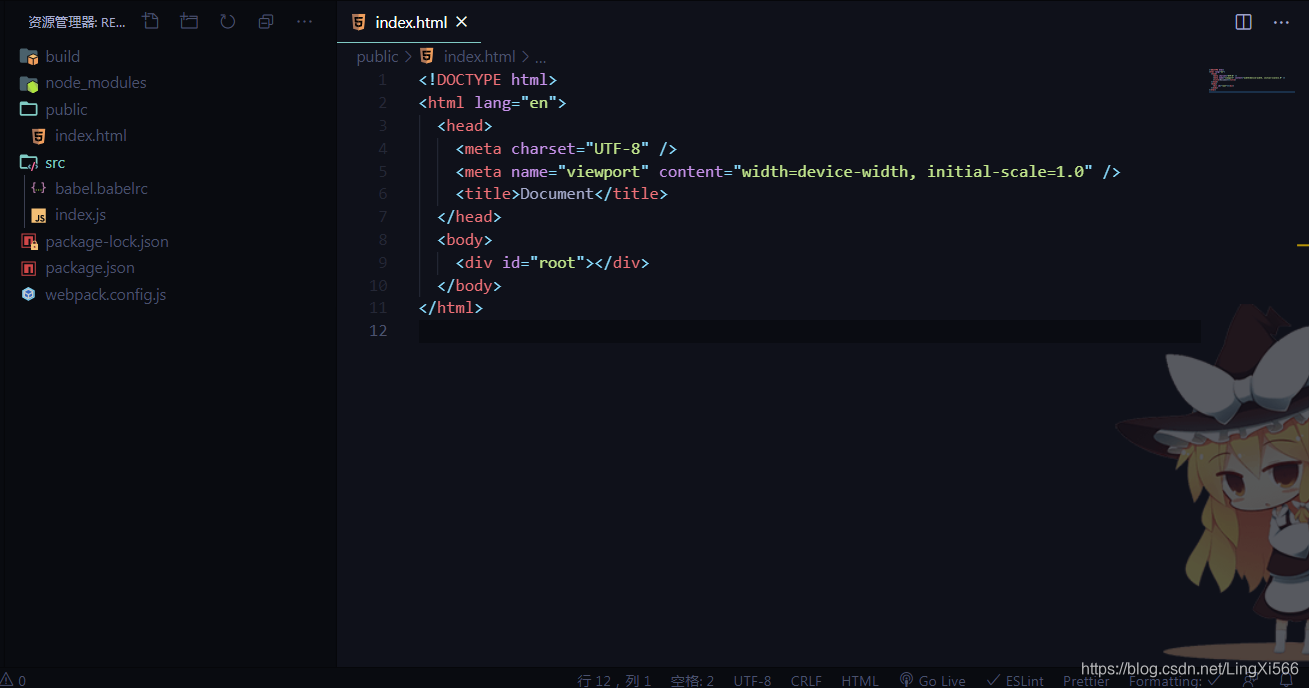
Task: Click Prettier status bar item
Action: click(x=1086, y=680)
